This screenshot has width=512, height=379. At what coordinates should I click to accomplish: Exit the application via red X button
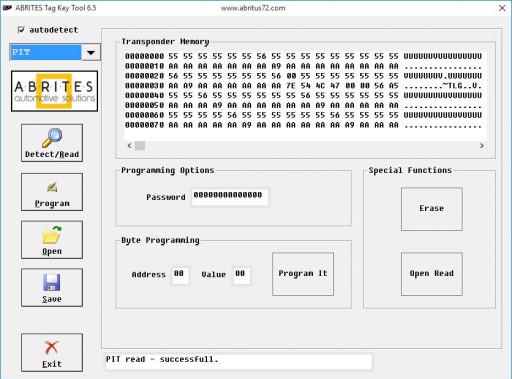pos(52,352)
